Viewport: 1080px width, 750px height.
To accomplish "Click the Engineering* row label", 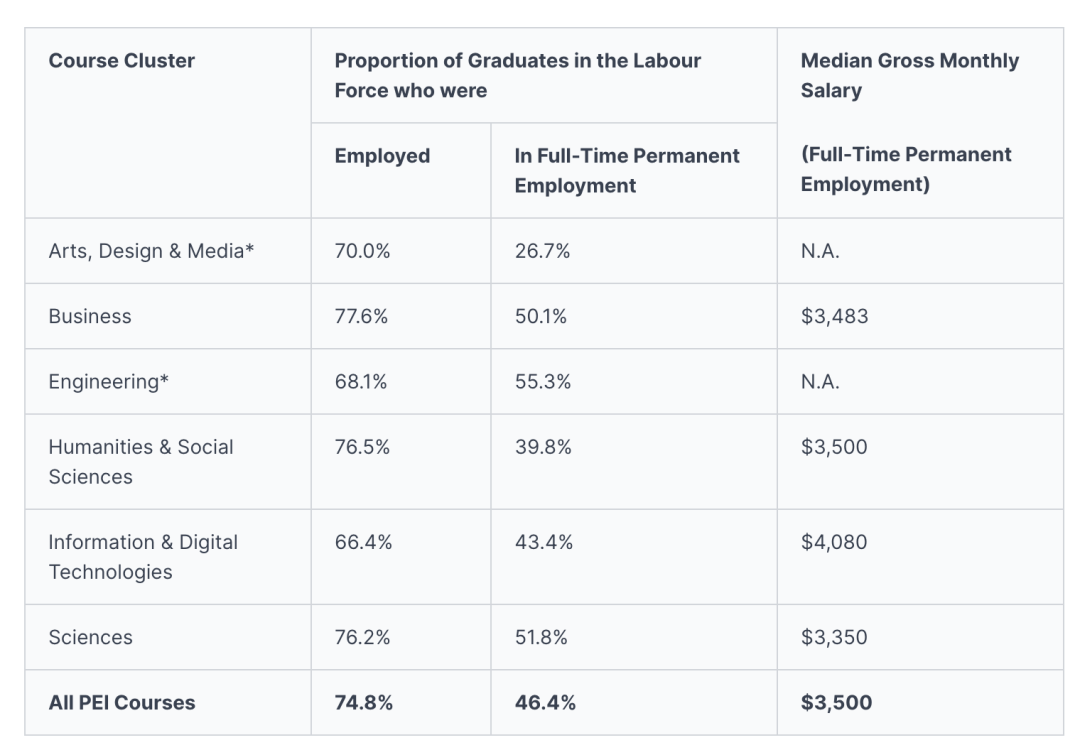I will tap(108, 382).
